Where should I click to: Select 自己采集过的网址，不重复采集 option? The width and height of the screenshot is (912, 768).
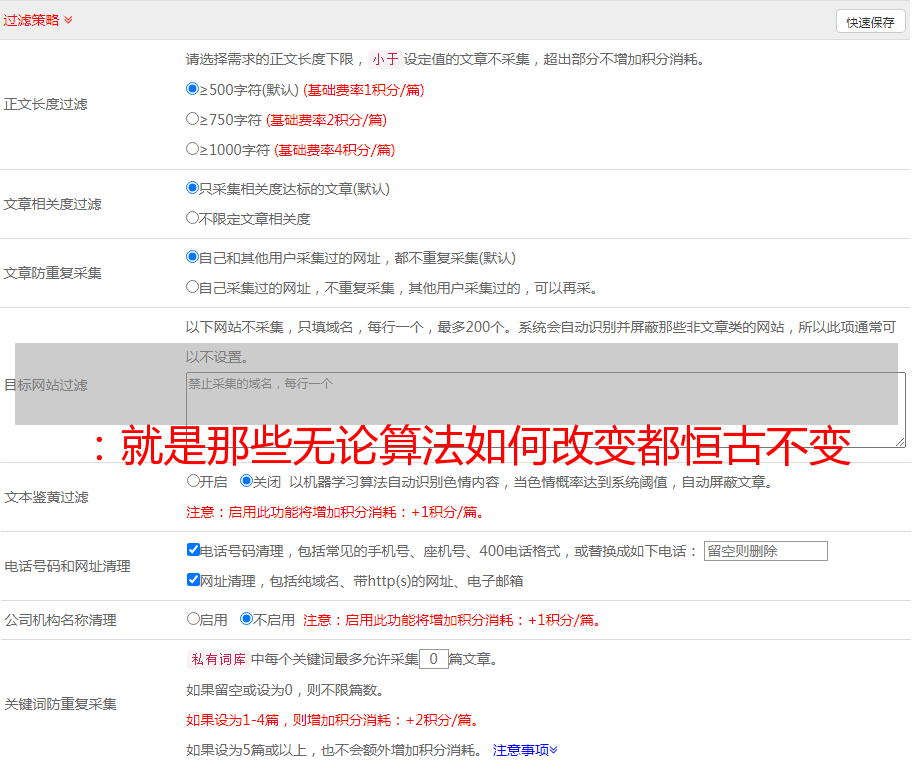(x=193, y=287)
